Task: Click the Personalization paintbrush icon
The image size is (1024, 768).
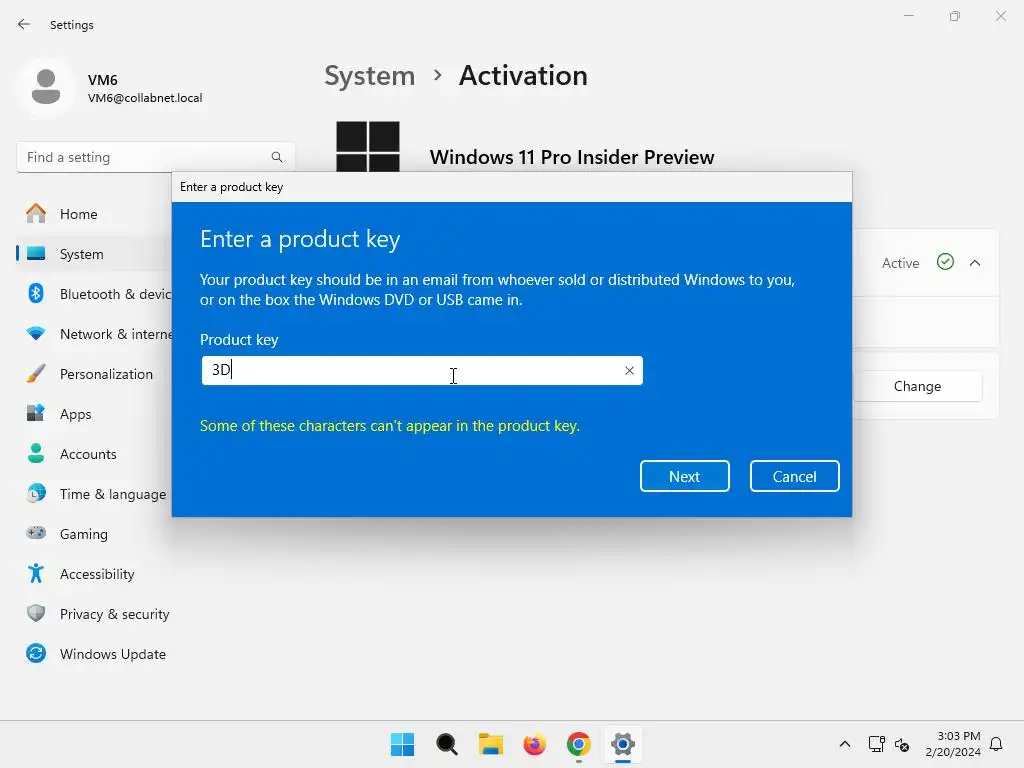Action: [36, 374]
